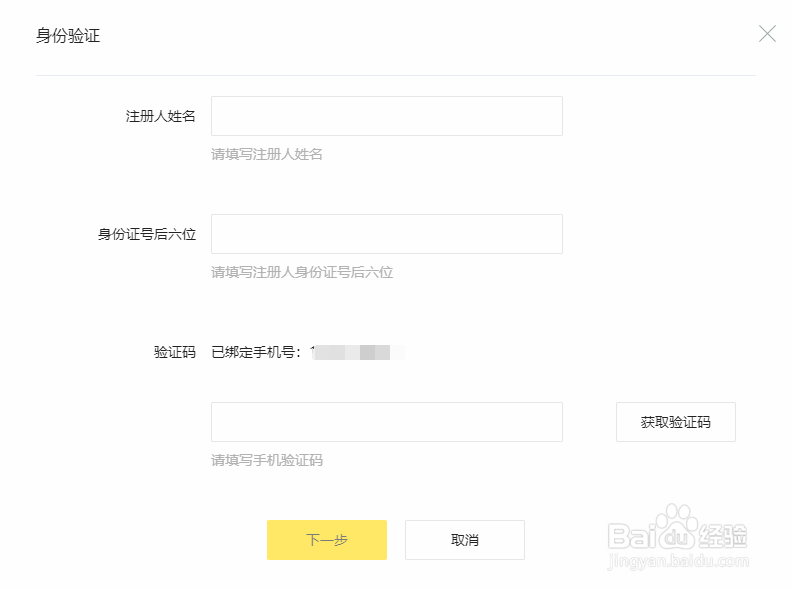Click the 身份验证 dialog title

(x=68, y=36)
